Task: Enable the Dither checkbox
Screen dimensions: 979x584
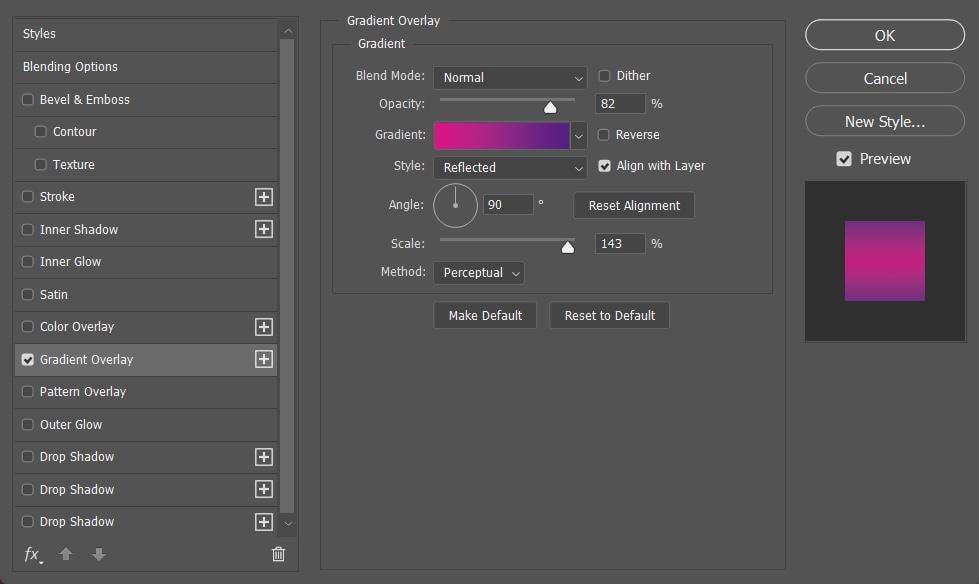Action: (604, 76)
